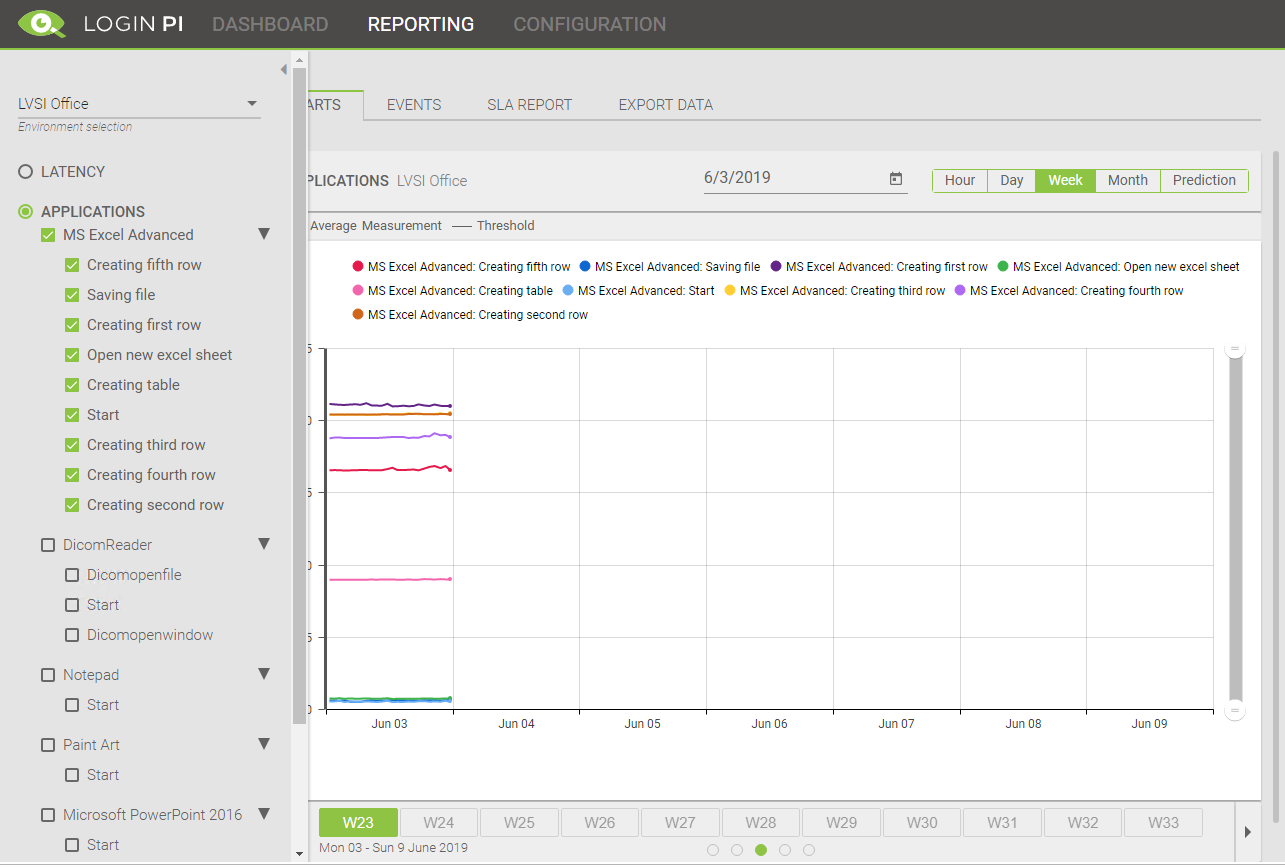Uncheck Creating fourth row checkbox
Image resolution: width=1285 pixels, height=867 pixels.
pos(72,475)
